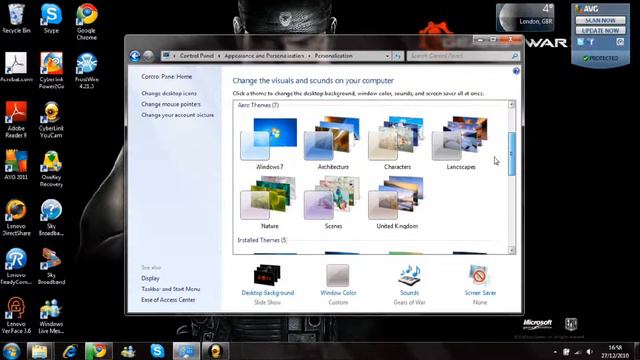The image size is (640, 360).
Task: Switch to Chrome on the taskbar
Action: [99, 351]
